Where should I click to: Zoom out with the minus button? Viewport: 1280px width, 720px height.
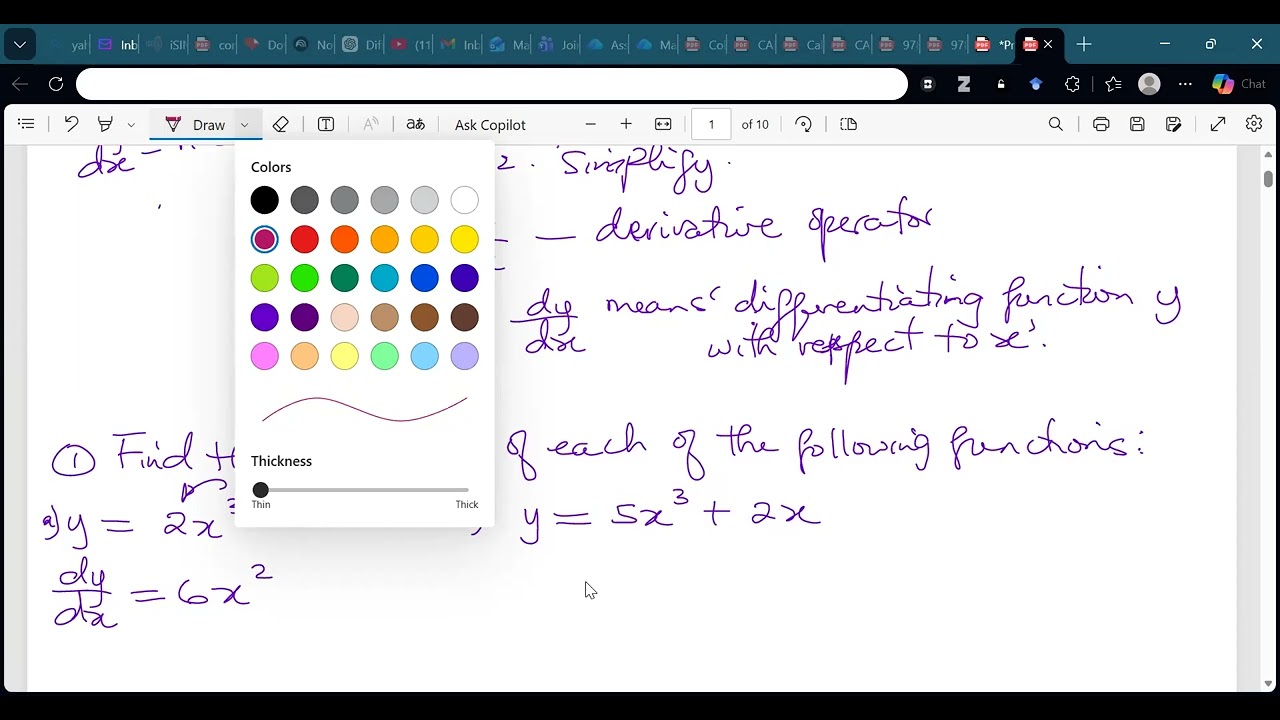click(591, 124)
